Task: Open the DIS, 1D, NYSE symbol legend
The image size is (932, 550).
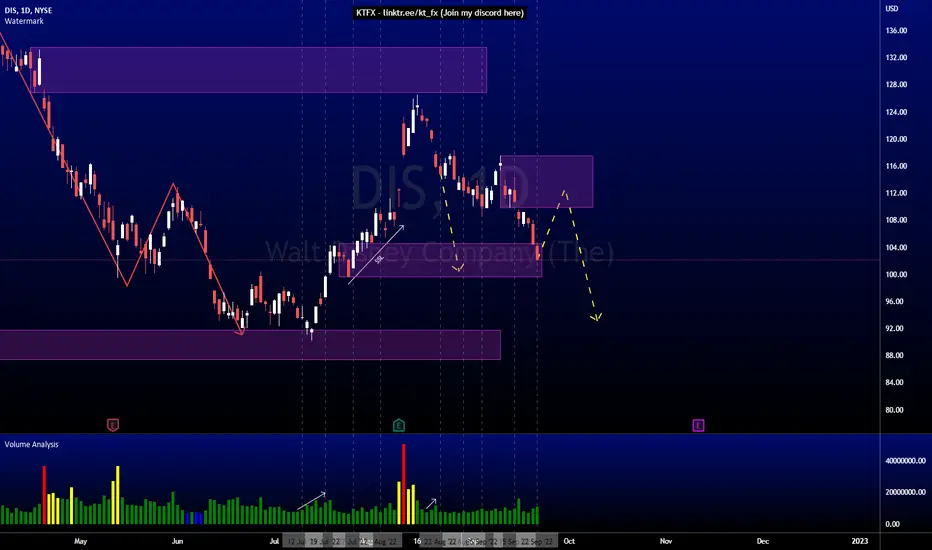Action: [x=28, y=11]
